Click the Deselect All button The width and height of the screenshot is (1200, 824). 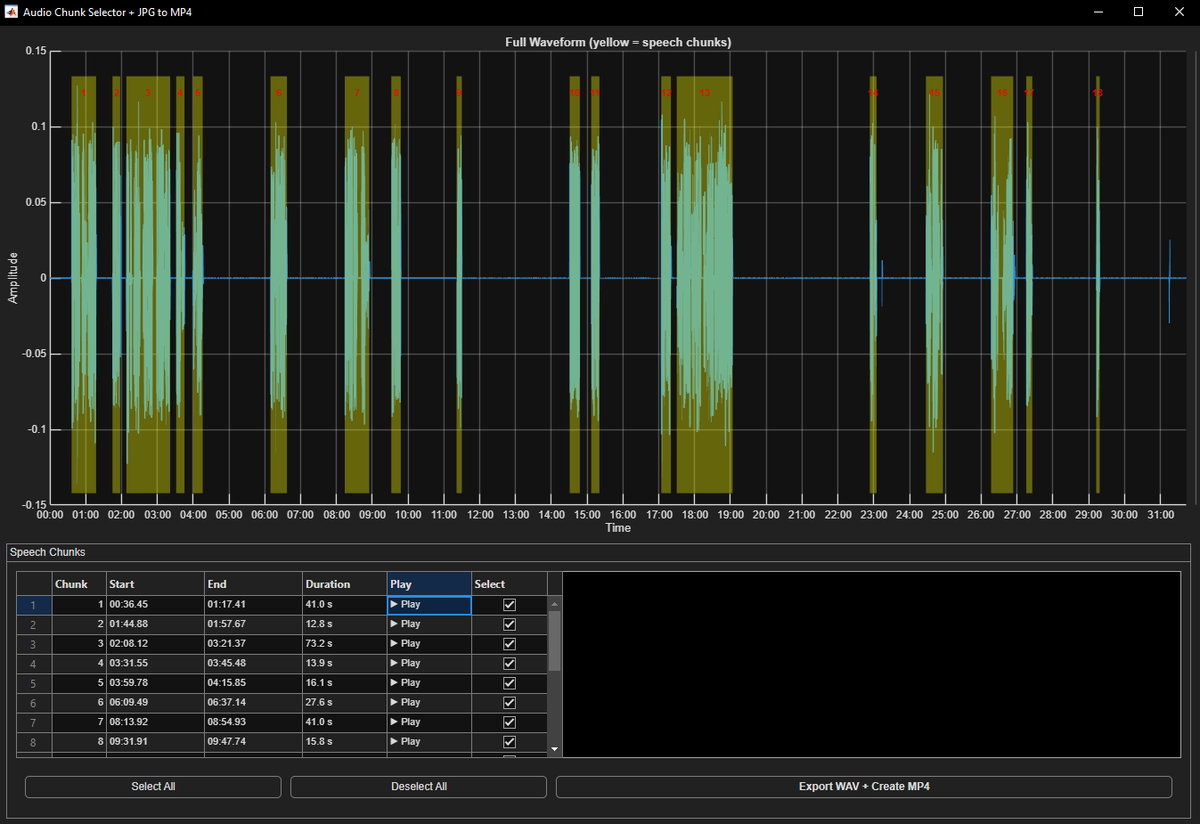pos(419,787)
